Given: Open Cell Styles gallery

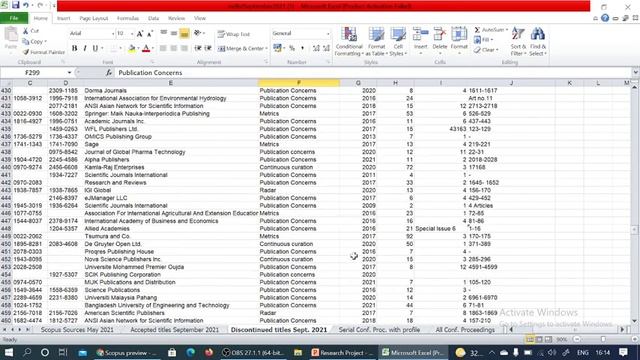Looking at the screenshot, I should tap(398, 42).
